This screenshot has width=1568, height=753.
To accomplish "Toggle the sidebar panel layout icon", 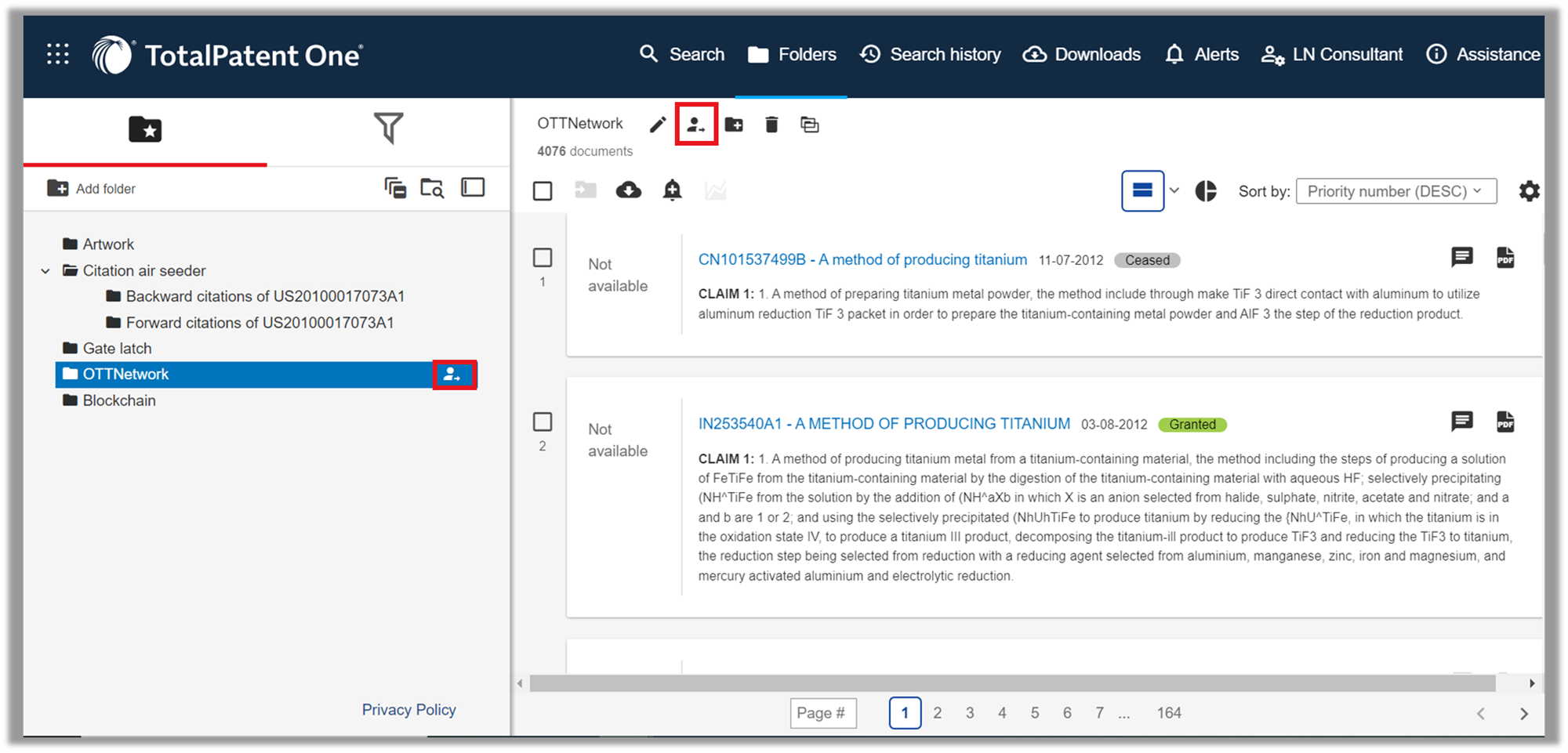I will pyautogui.click(x=473, y=187).
